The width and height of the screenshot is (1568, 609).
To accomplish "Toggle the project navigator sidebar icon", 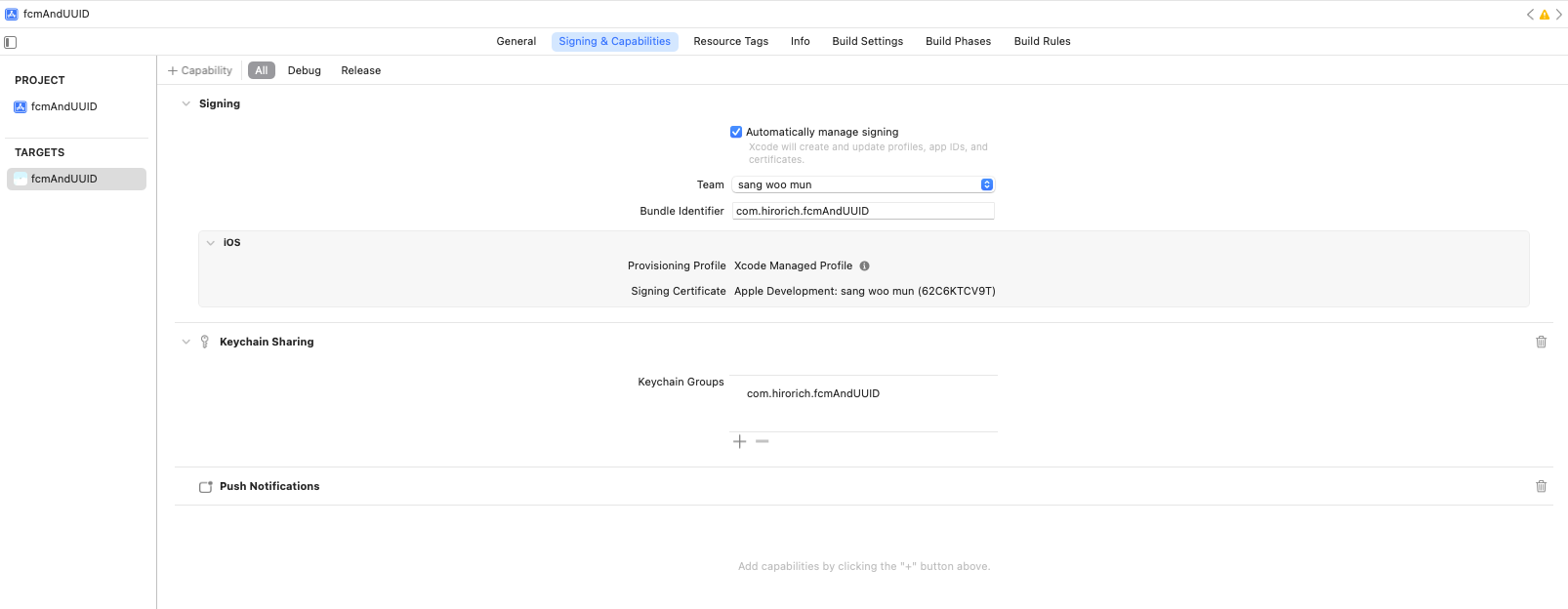I will (x=11, y=42).
